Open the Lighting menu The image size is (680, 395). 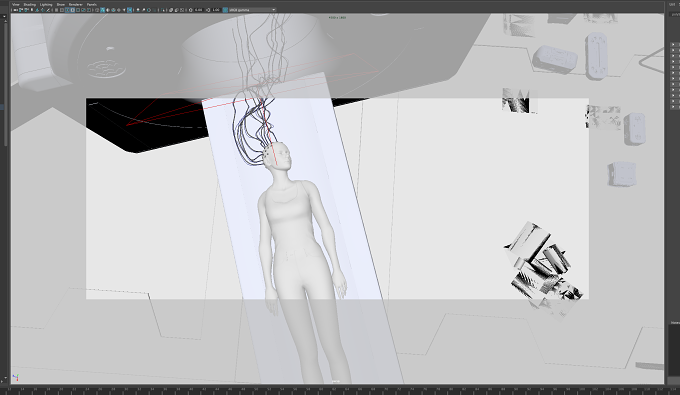pos(46,4)
